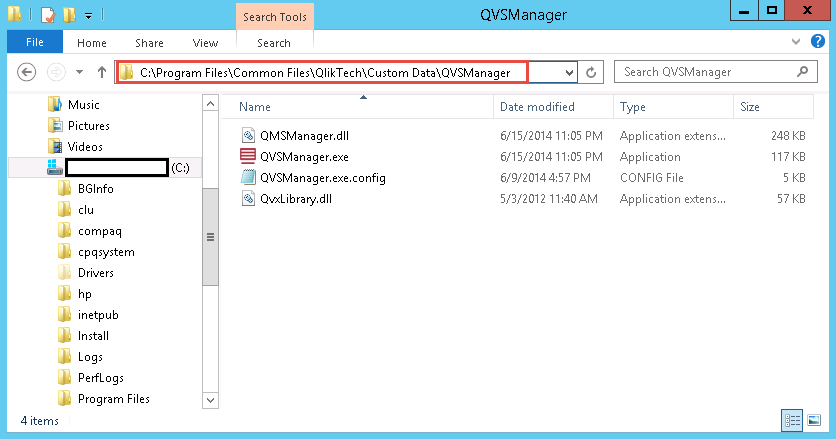
Task: Sort by the Size column header
Action: click(773, 107)
